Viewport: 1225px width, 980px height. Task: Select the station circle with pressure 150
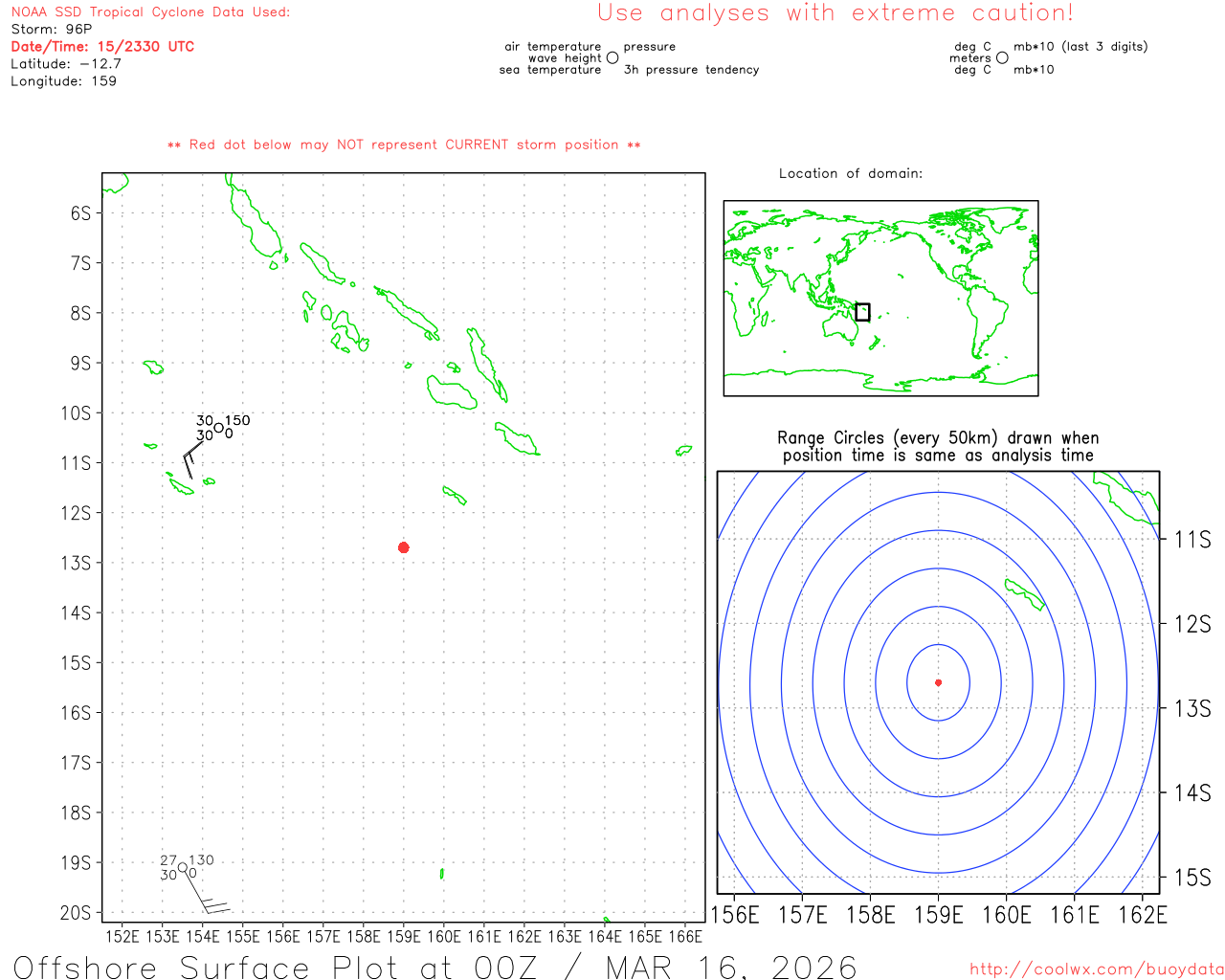[x=218, y=428]
